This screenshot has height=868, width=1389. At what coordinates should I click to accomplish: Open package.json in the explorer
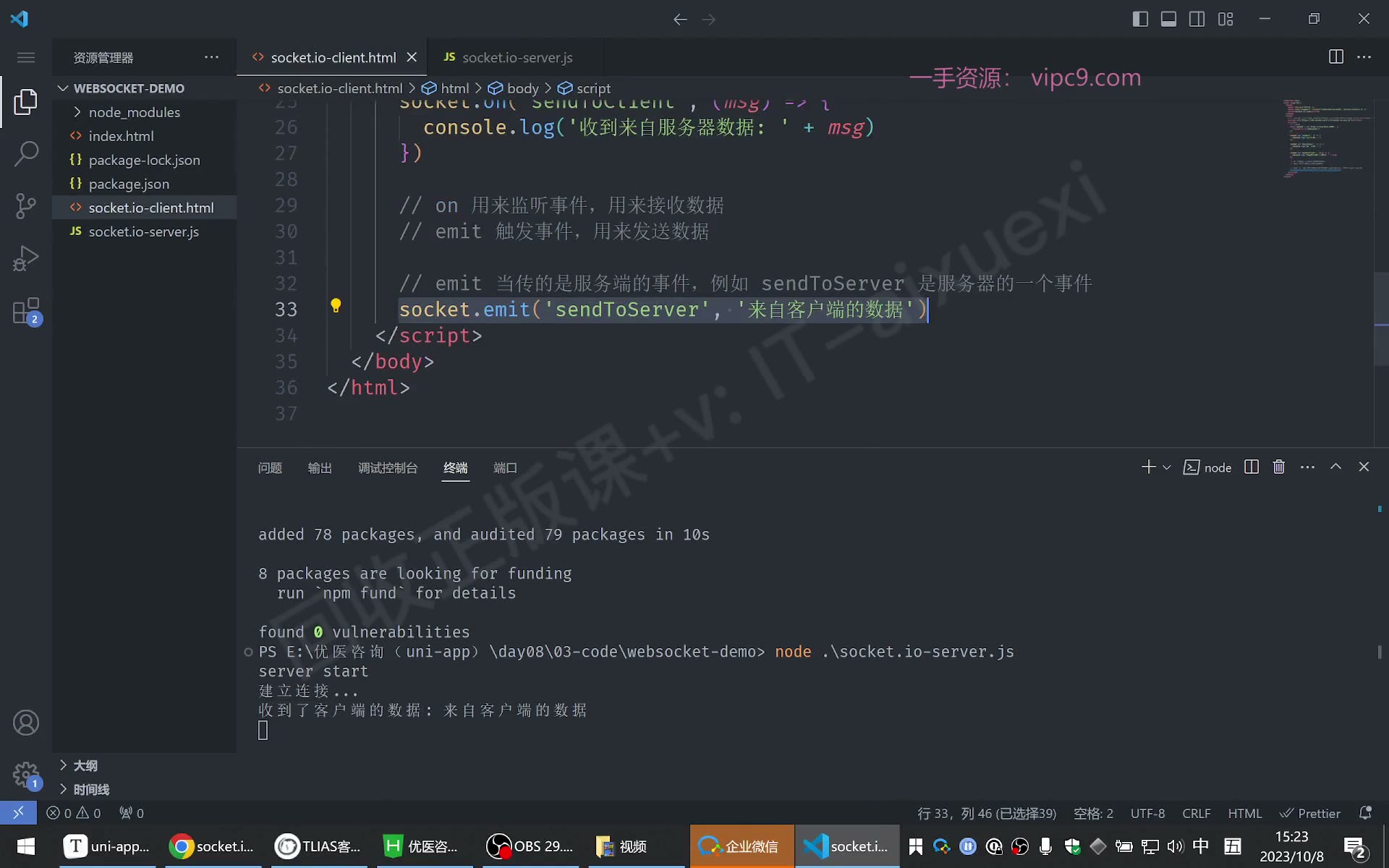(129, 184)
